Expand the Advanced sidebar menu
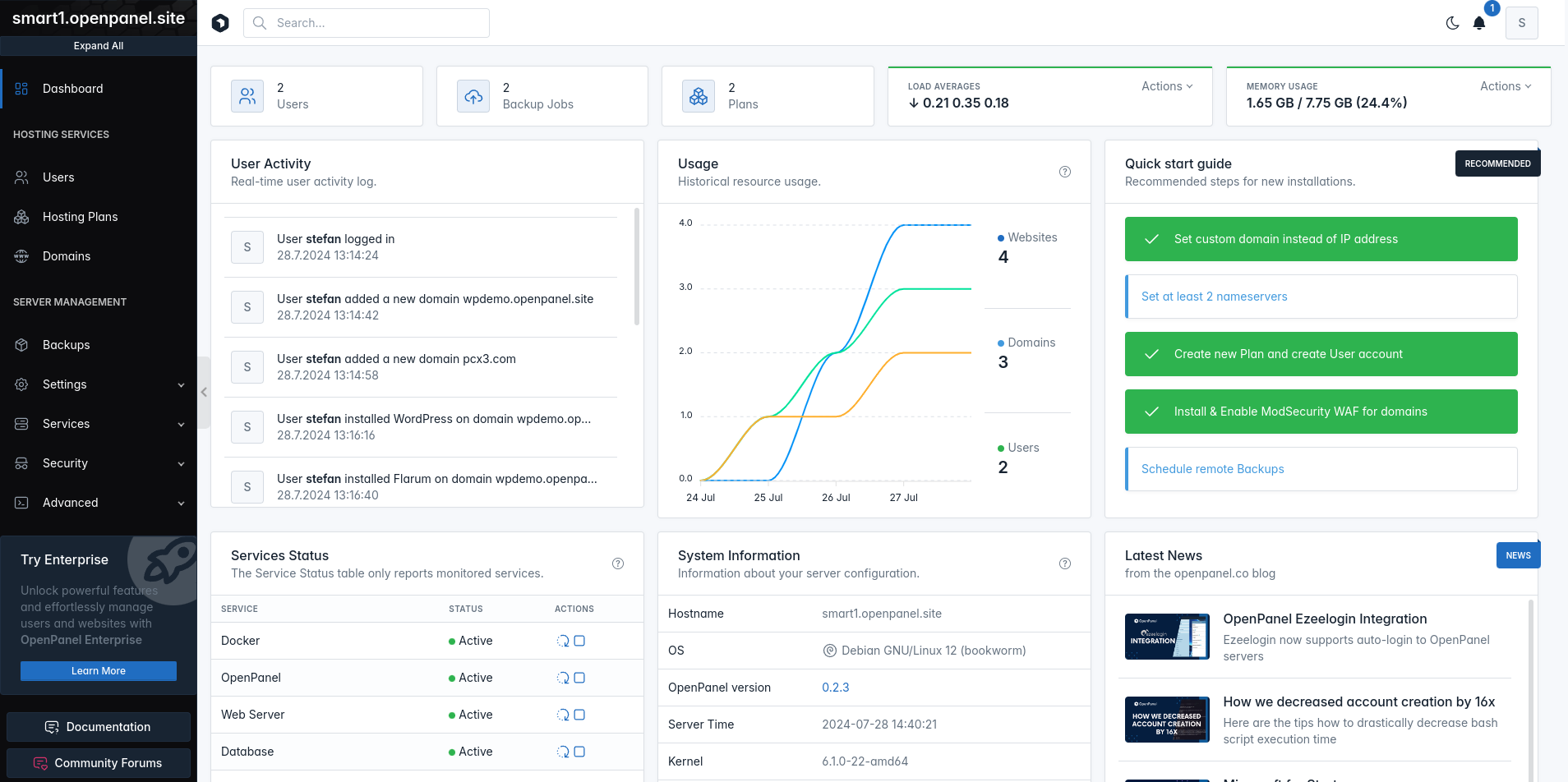 [99, 503]
